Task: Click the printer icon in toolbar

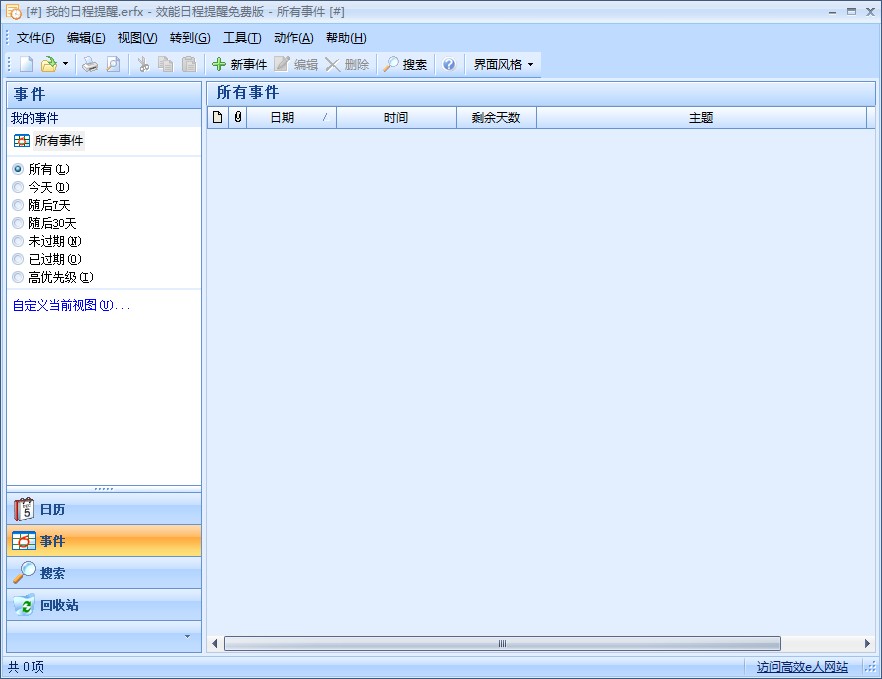Action: click(89, 65)
